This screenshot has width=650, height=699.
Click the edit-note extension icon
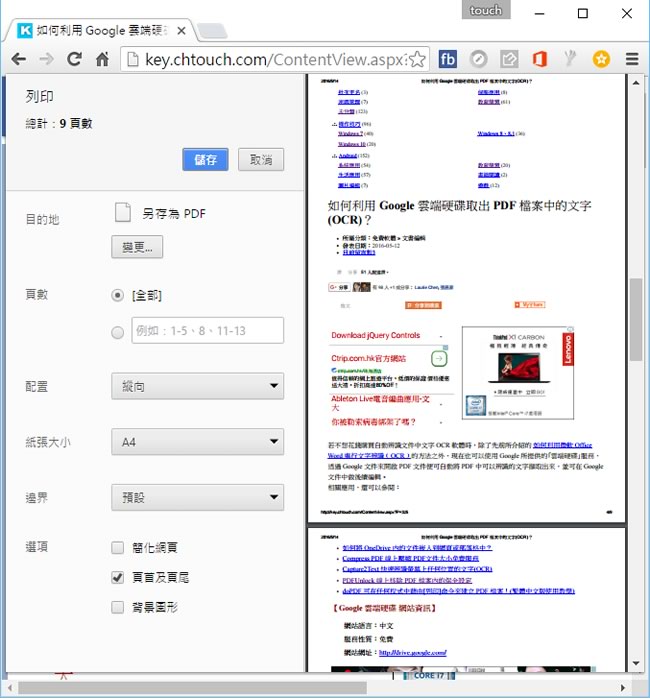tap(509, 59)
